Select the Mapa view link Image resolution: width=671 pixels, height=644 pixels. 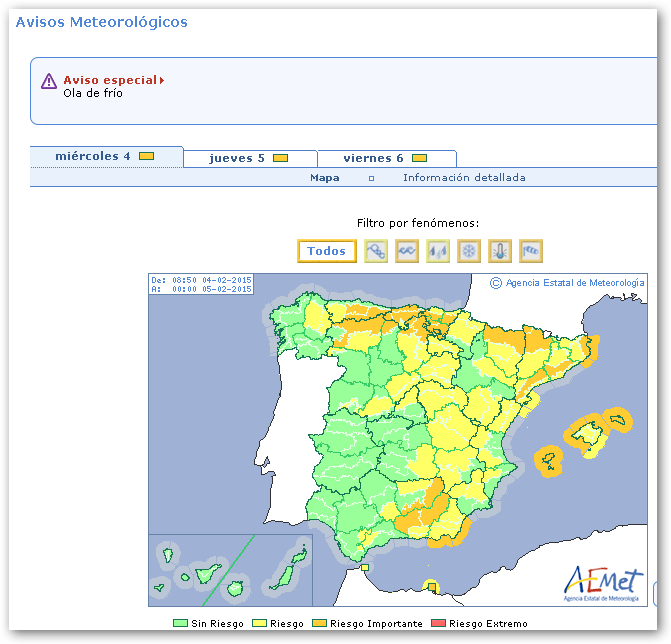324,178
